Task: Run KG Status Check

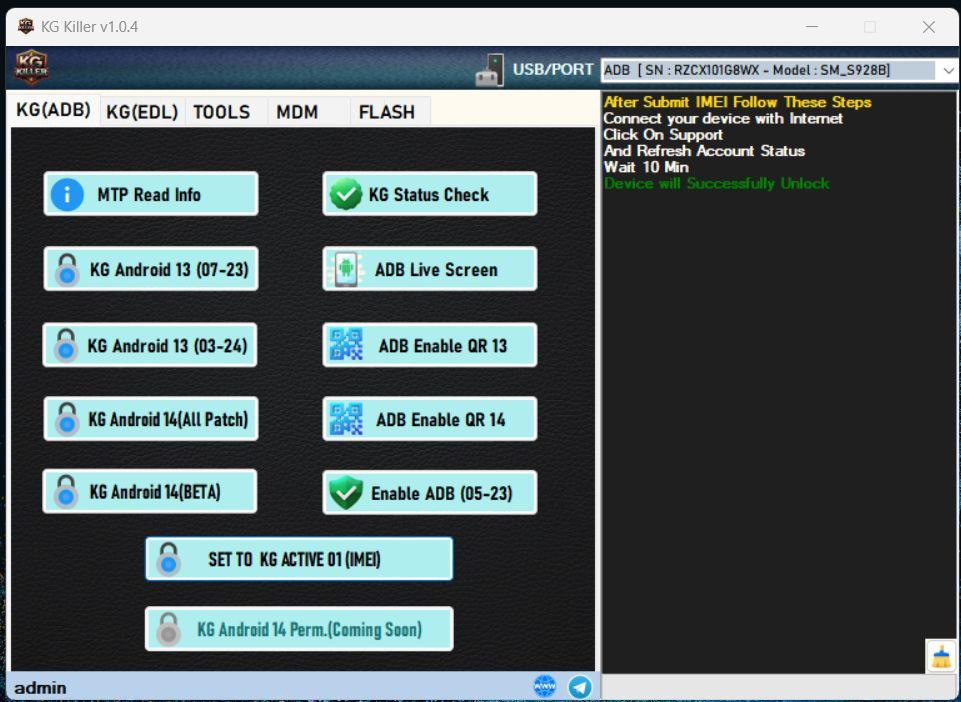Action: [x=430, y=194]
